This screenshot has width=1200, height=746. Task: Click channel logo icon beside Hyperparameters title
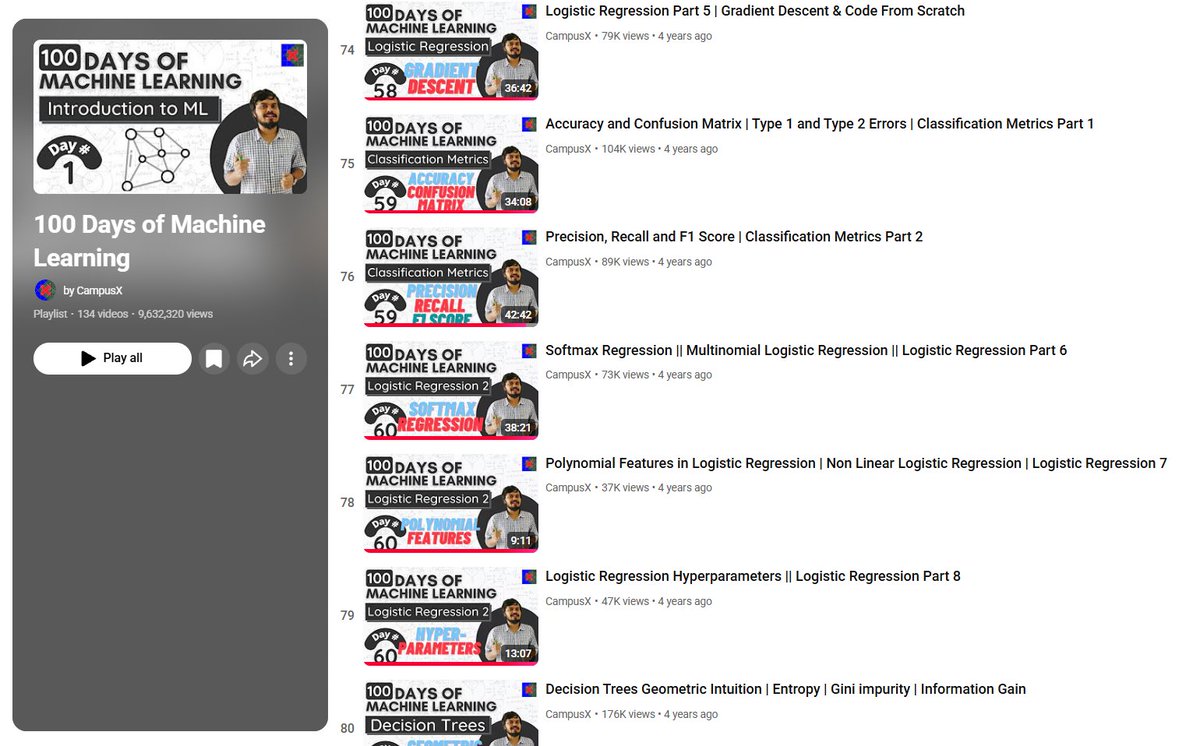click(x=529, y=577)
